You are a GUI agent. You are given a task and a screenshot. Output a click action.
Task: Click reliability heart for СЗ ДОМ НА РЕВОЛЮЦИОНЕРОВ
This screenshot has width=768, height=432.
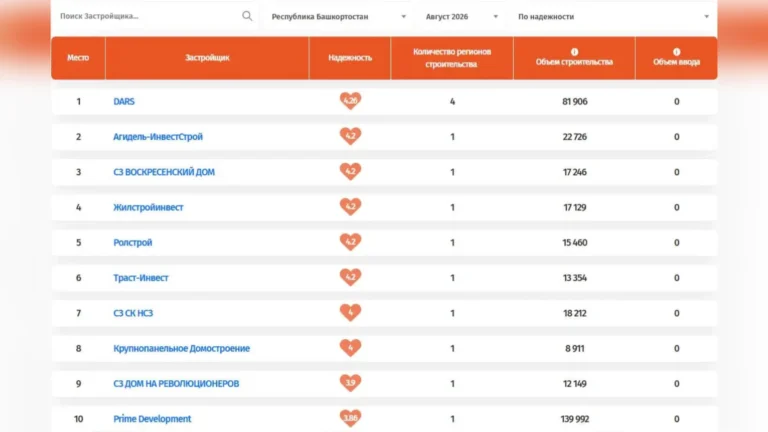click(350, 383)
